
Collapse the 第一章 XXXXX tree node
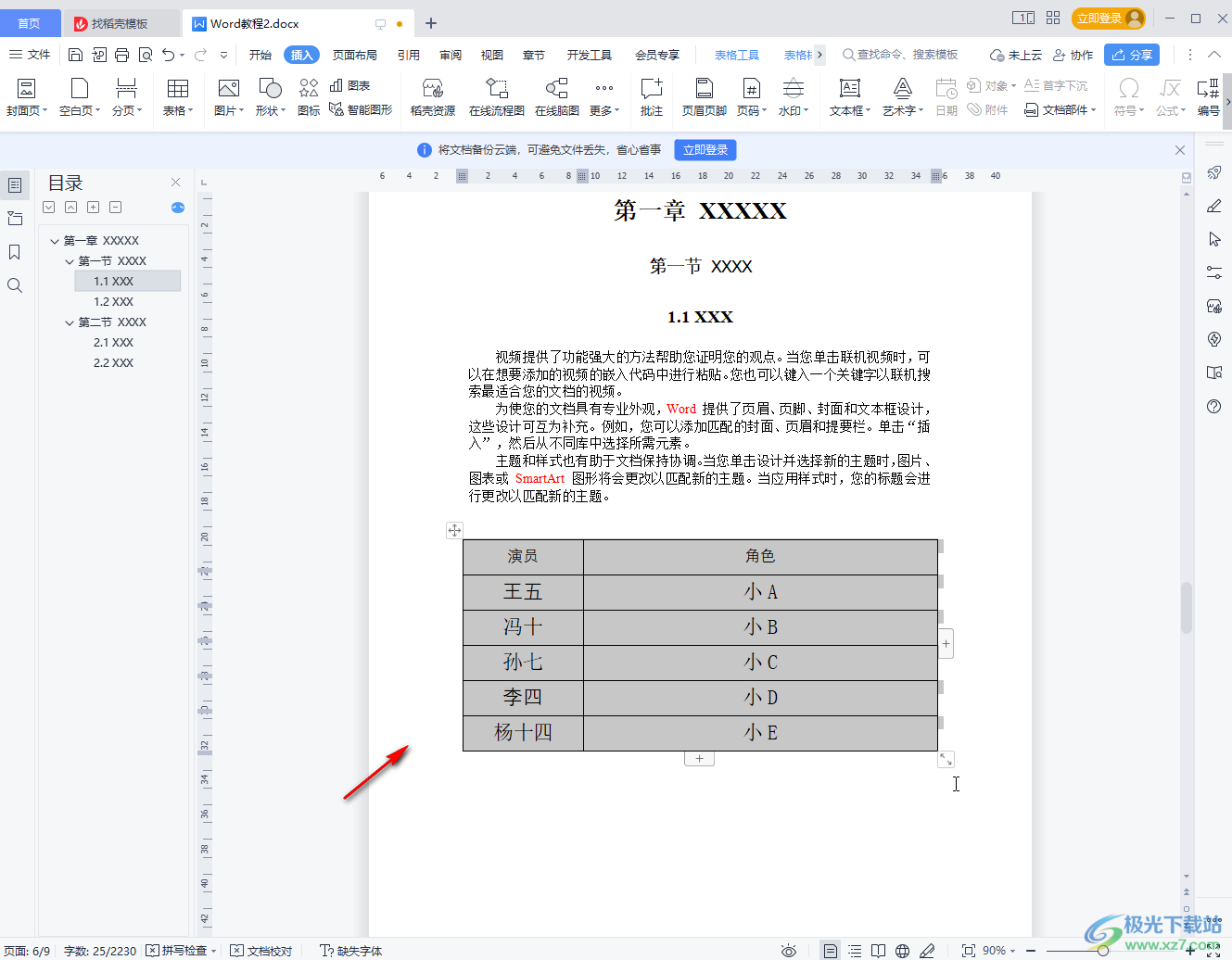[x=55, y=241]
